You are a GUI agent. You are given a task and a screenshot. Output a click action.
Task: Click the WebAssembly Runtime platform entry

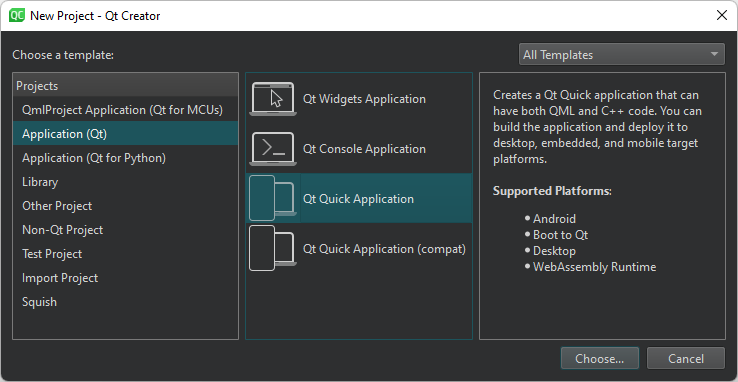594,267
